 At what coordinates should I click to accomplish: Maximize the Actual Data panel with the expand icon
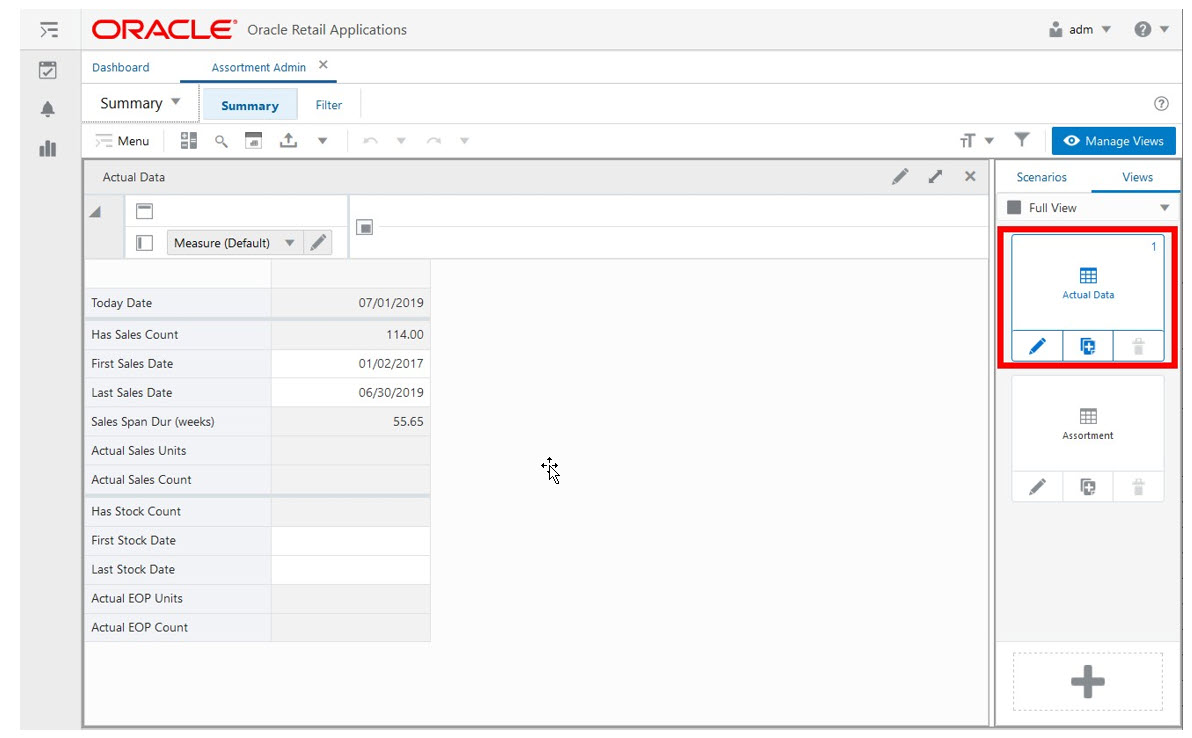point(935,176)
